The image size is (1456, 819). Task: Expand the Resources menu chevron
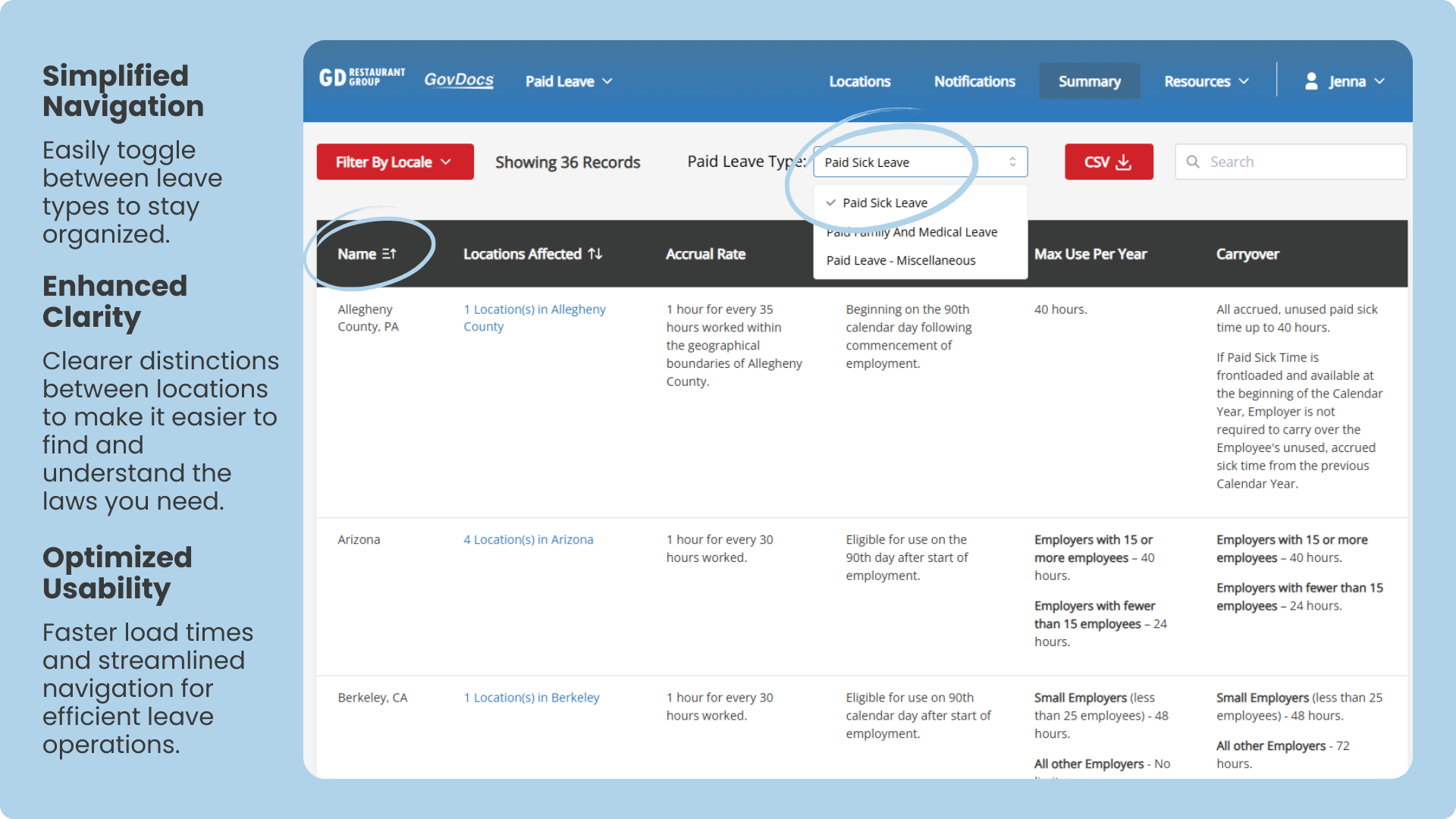click(x=1244, y=81)
